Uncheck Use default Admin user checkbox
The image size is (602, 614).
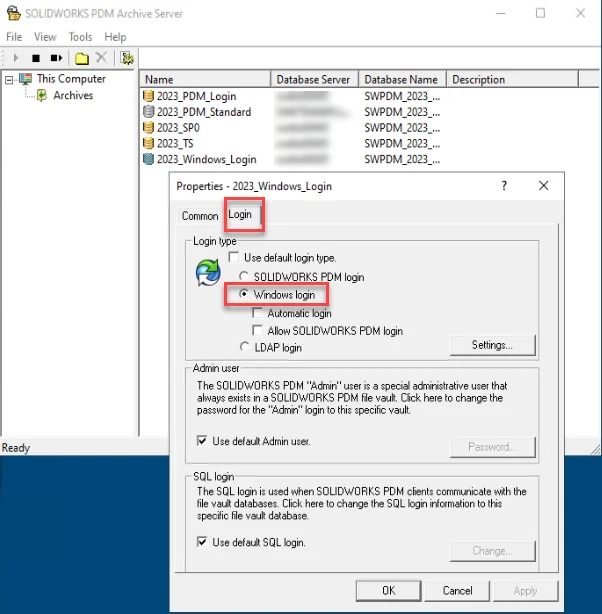click(x=202, y=441)
